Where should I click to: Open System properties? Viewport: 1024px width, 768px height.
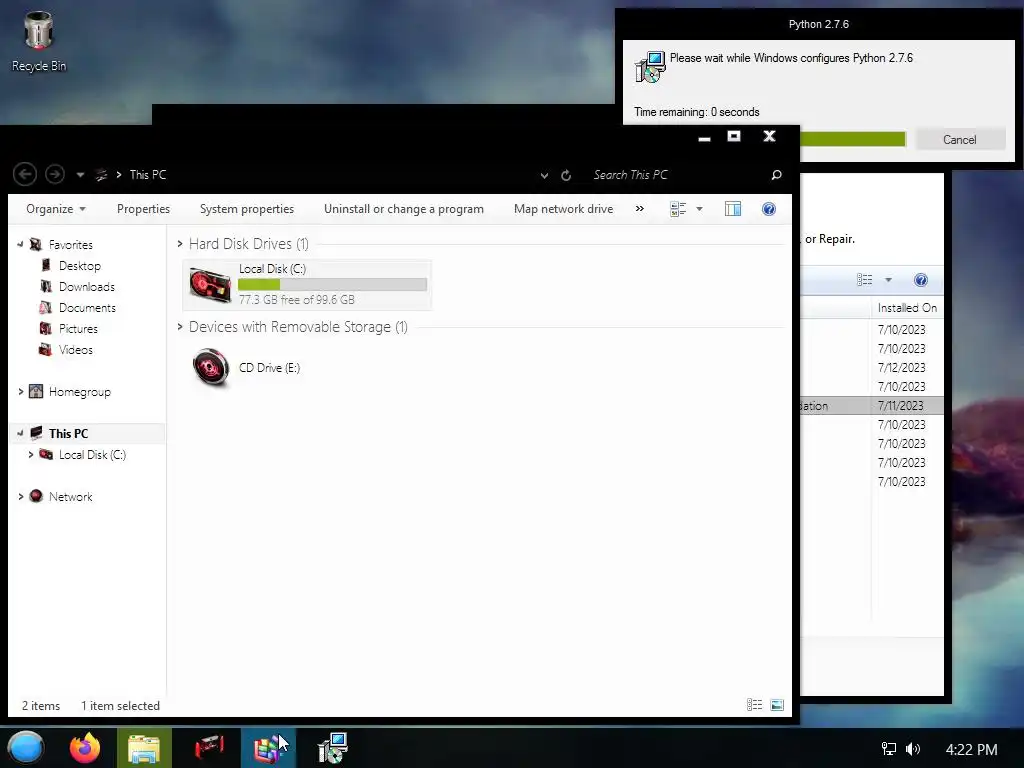246,209
